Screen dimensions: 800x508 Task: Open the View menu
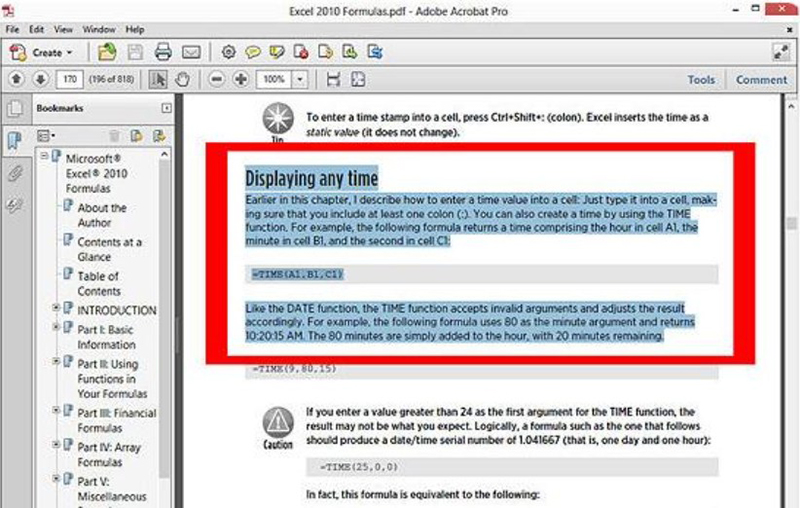tap(62, 29)
